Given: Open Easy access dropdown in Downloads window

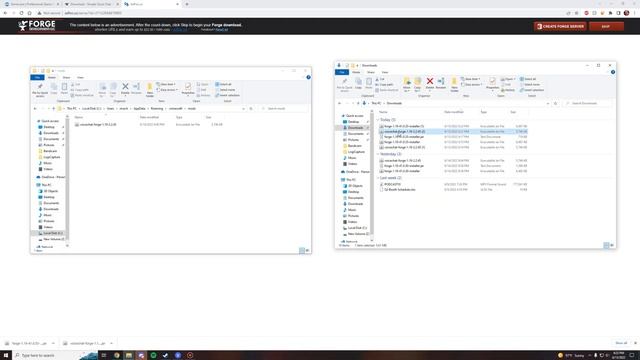Looking at the screenshot, I should [x=471, y=84].
